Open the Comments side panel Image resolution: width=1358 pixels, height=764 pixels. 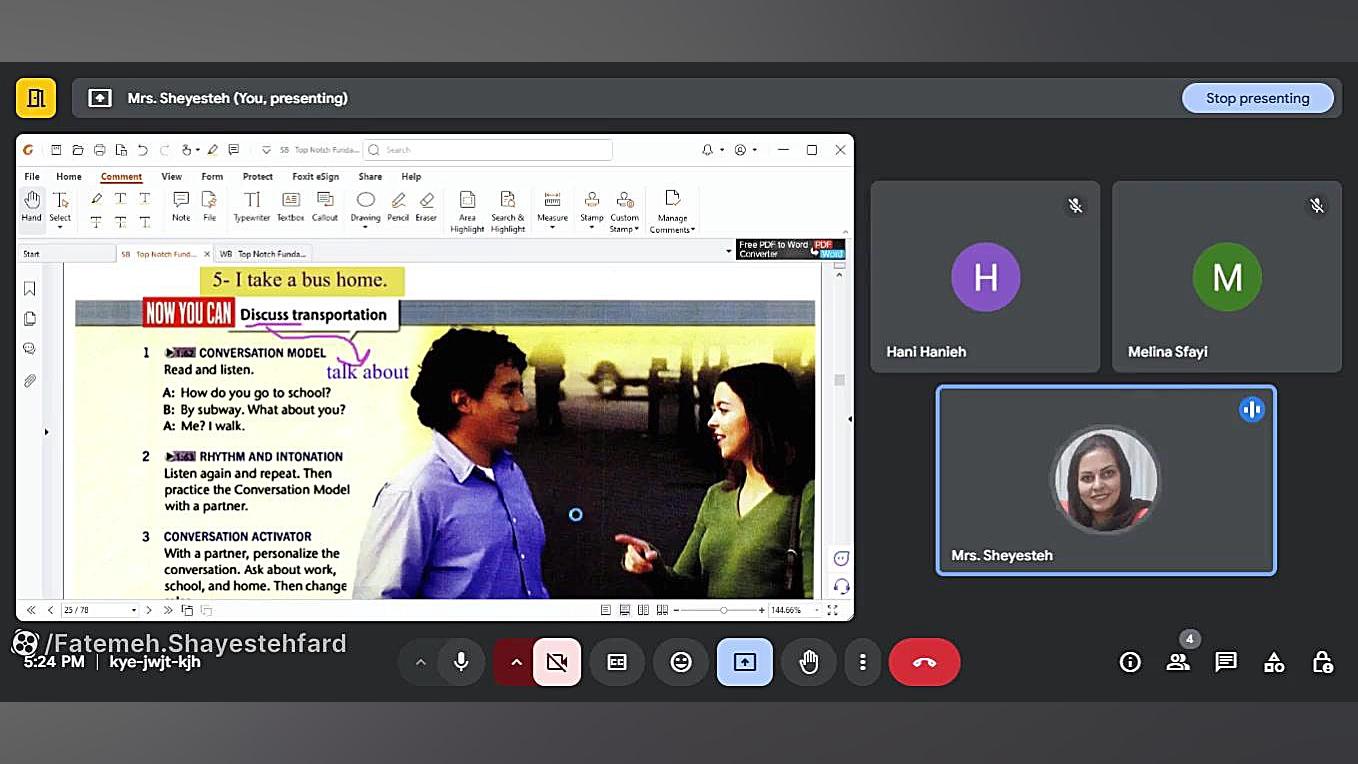click(x=30, y=349)
